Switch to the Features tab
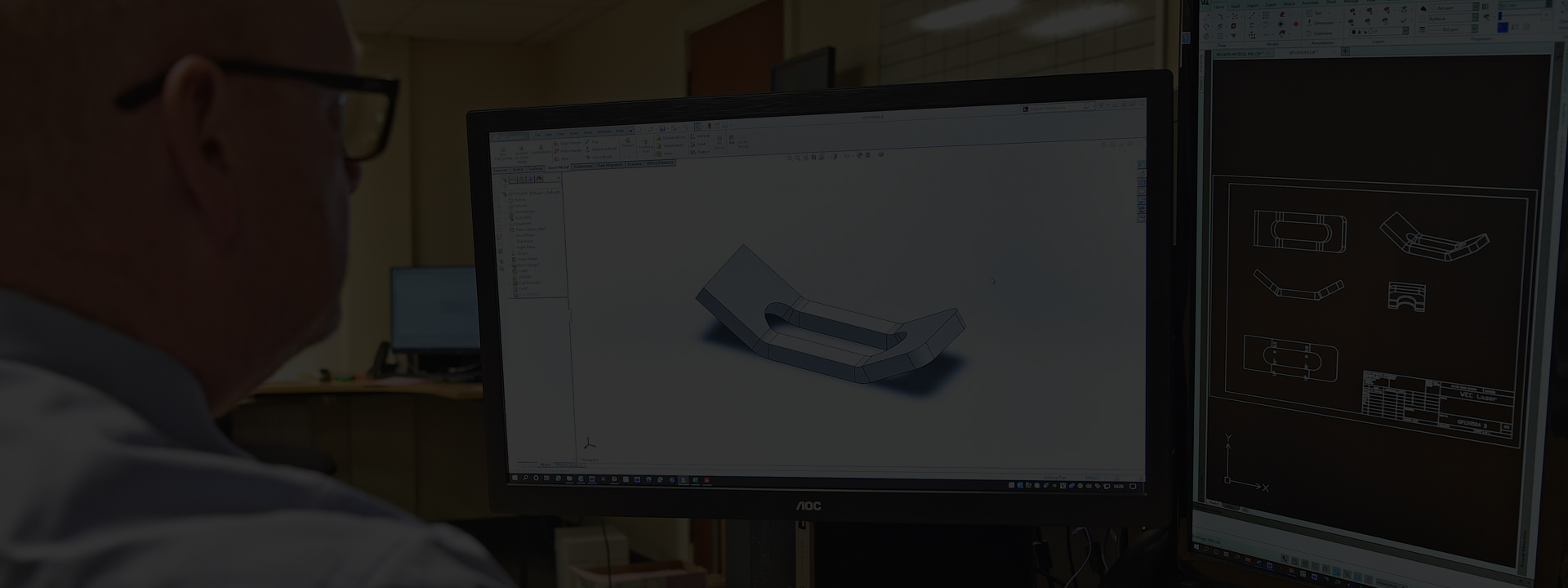This screenshot has width=1568, height=588. 501,170
